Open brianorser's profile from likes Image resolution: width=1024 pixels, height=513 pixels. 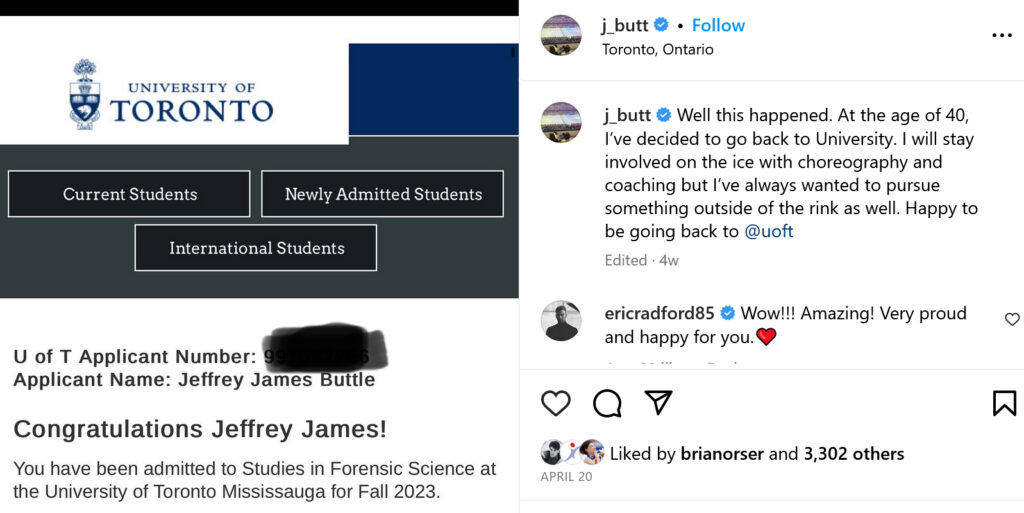click(721, 453)
